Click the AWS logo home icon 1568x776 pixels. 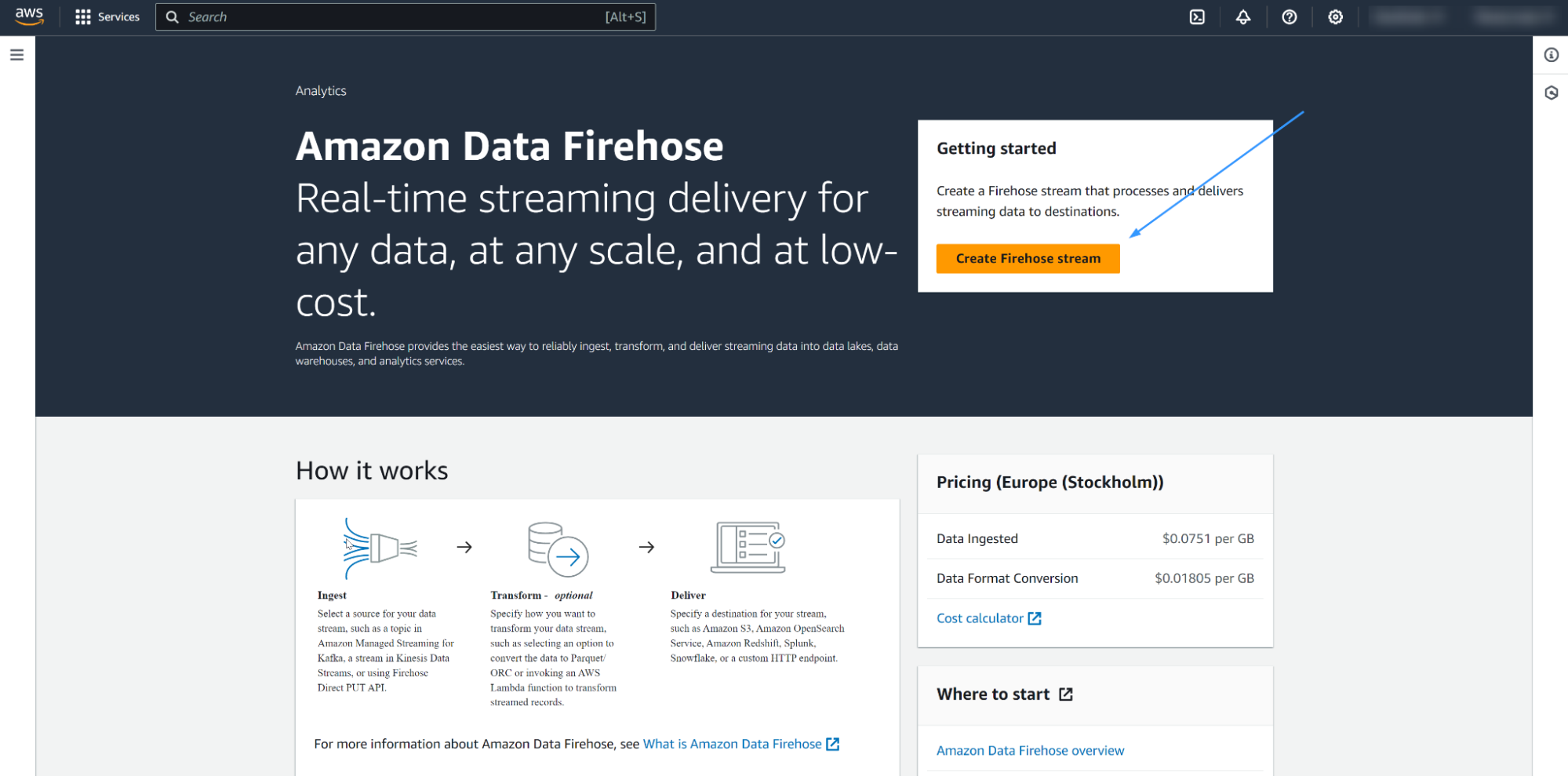click(x=29, y=16)
